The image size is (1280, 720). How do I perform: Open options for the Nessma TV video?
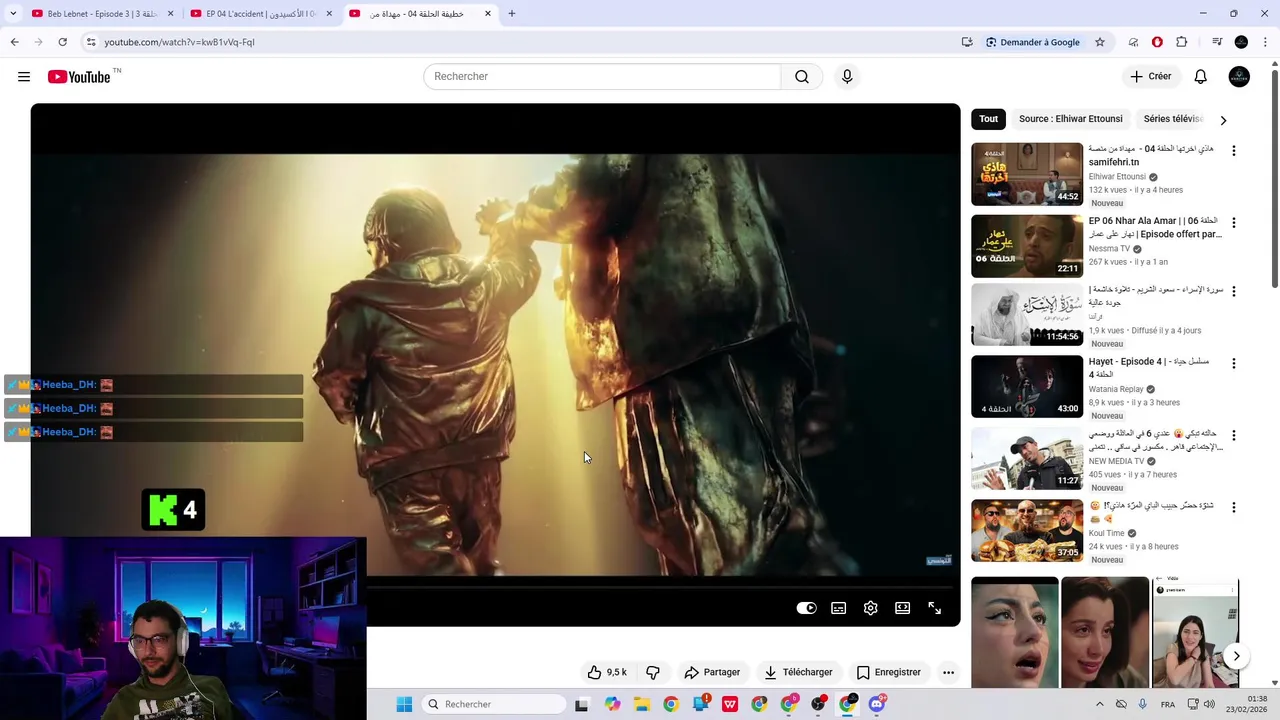click(x=1233, y=222)
